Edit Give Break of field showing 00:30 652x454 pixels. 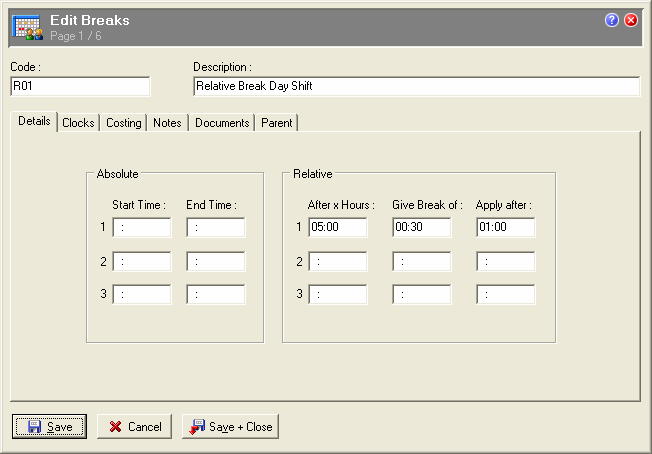point(422,228)
